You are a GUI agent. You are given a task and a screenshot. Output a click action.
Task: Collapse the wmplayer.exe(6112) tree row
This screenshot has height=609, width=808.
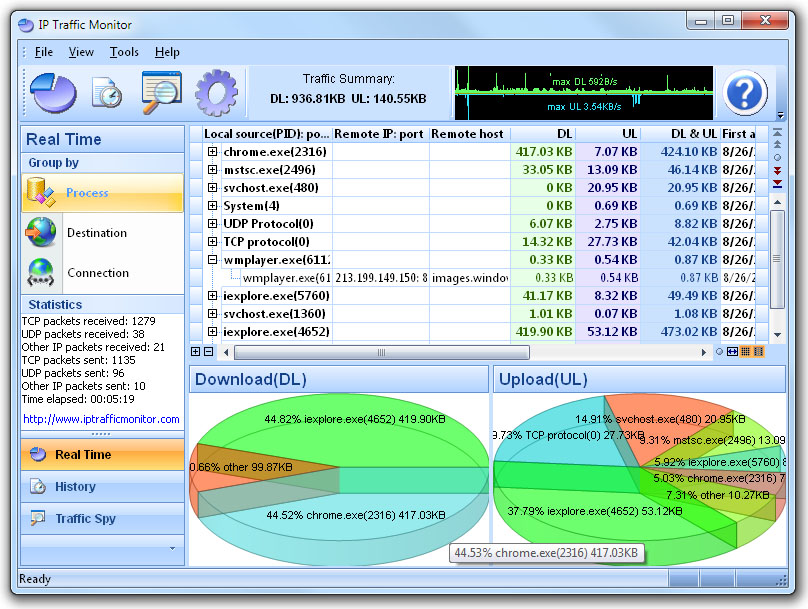pos(213,260)
